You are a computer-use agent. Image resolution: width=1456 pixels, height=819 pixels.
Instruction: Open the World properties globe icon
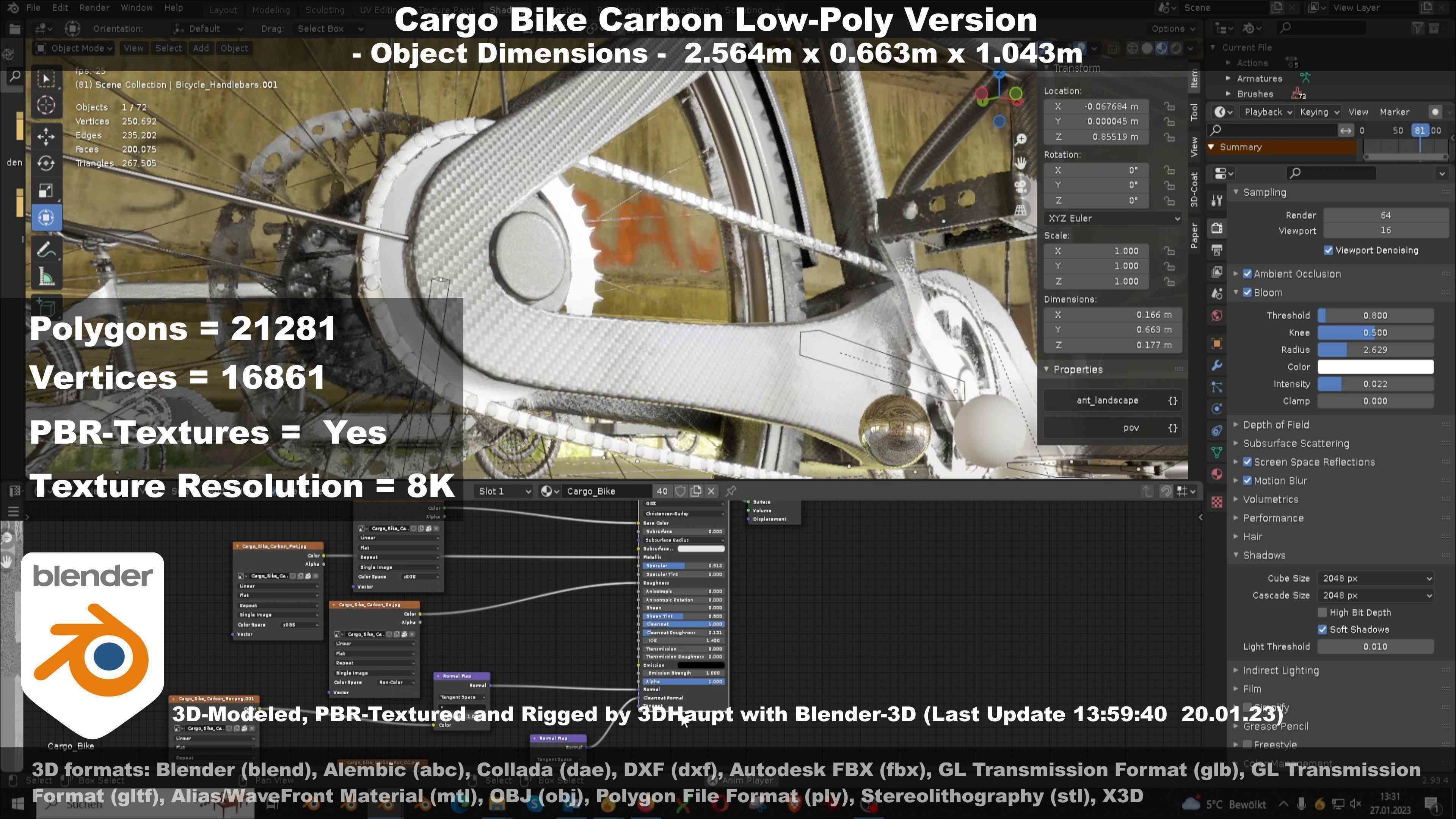pos(1217,315)
